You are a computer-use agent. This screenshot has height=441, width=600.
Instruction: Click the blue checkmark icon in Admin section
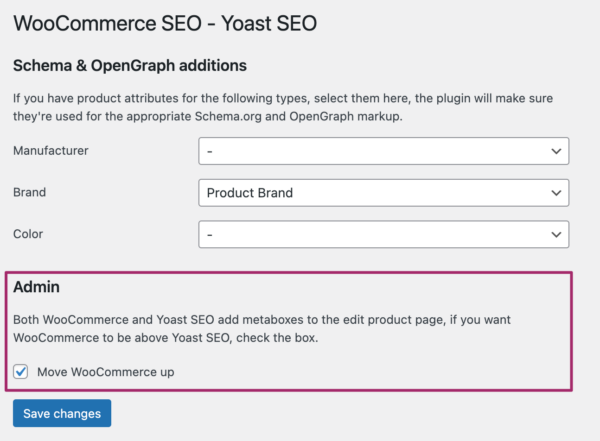tap(21, 372)
